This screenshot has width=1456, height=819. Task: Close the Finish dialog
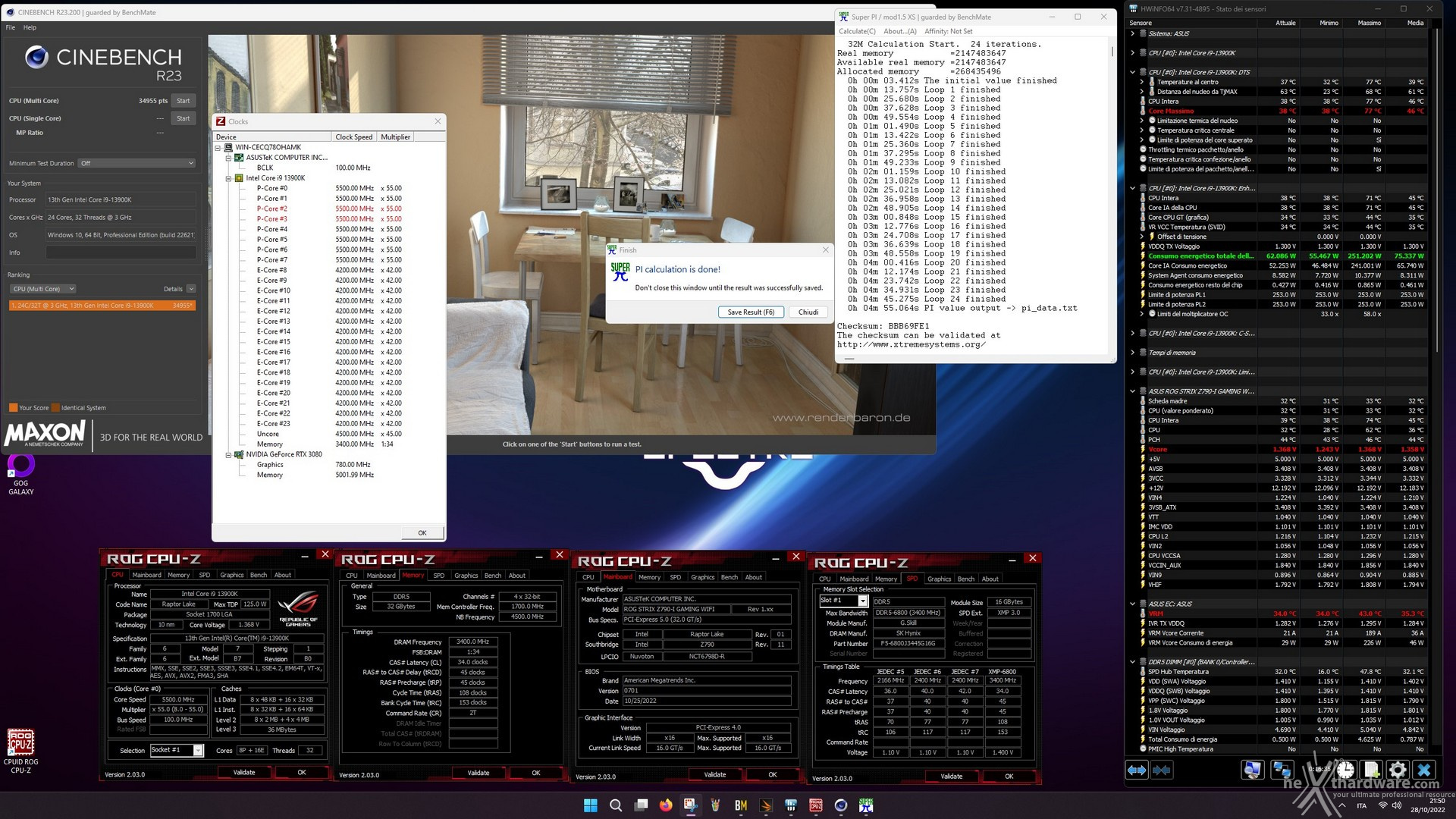click(x=826, y=249)
